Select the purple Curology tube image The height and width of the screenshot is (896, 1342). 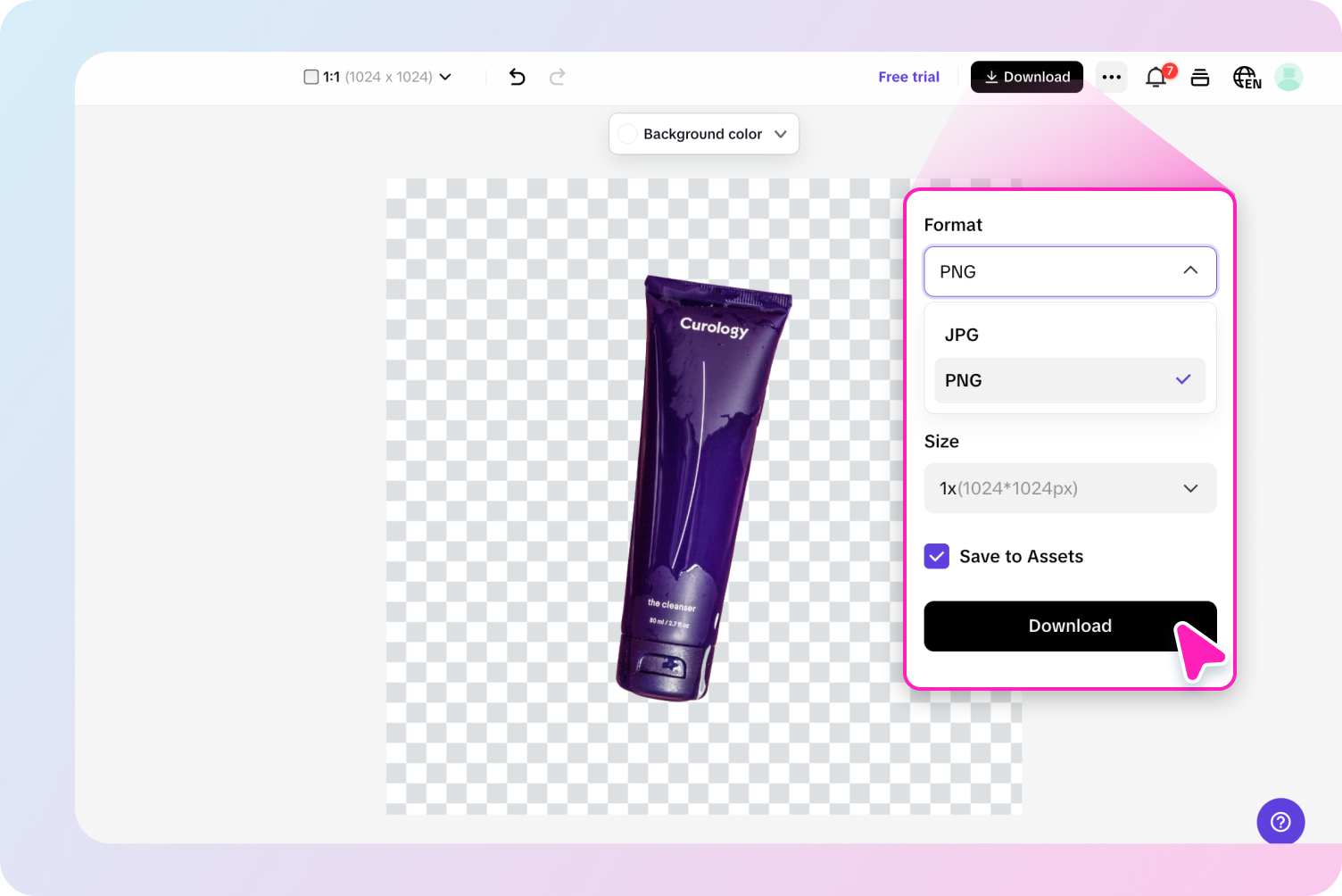[x=703, y=488]
